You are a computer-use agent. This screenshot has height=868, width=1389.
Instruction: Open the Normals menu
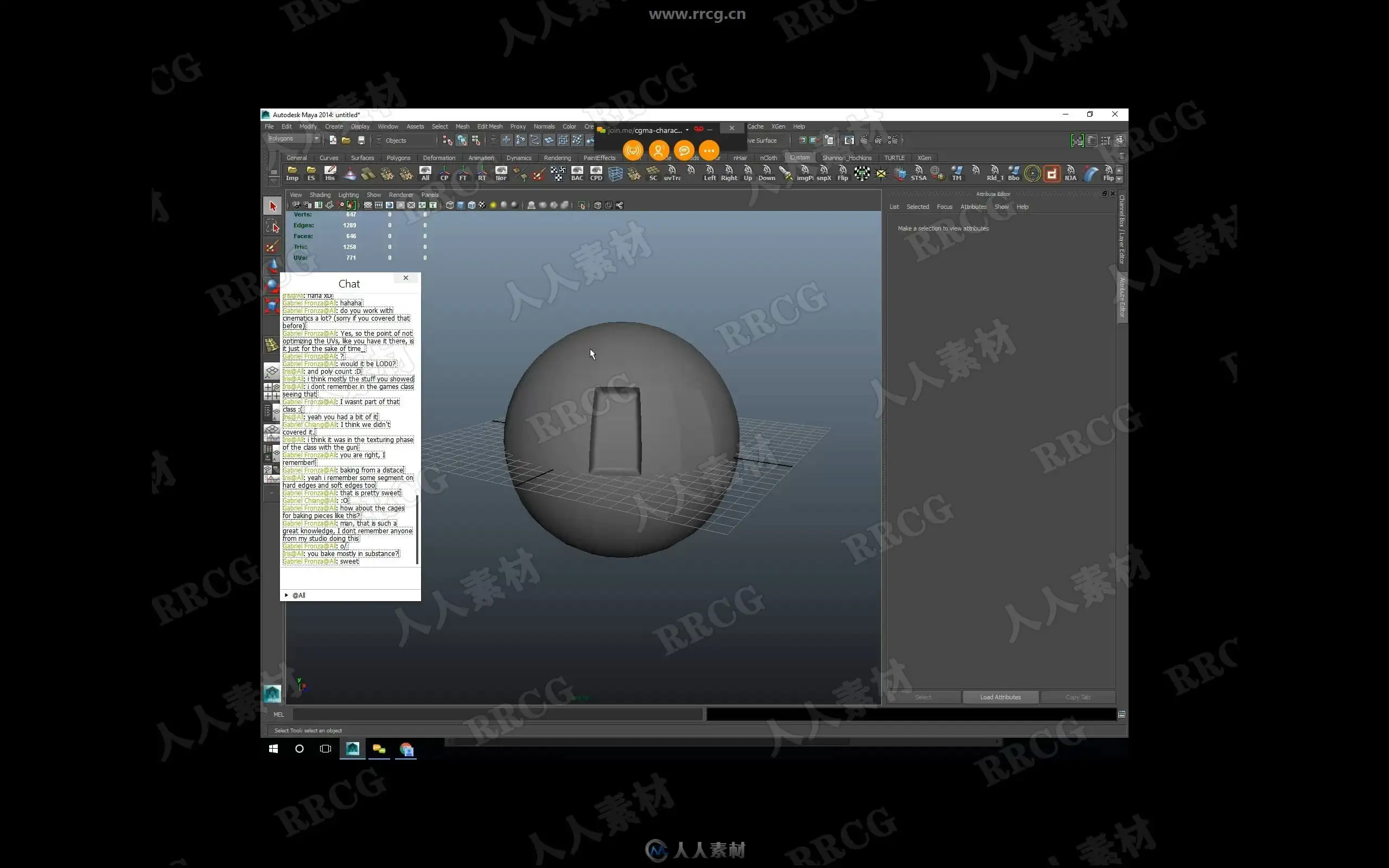point(544,126)
